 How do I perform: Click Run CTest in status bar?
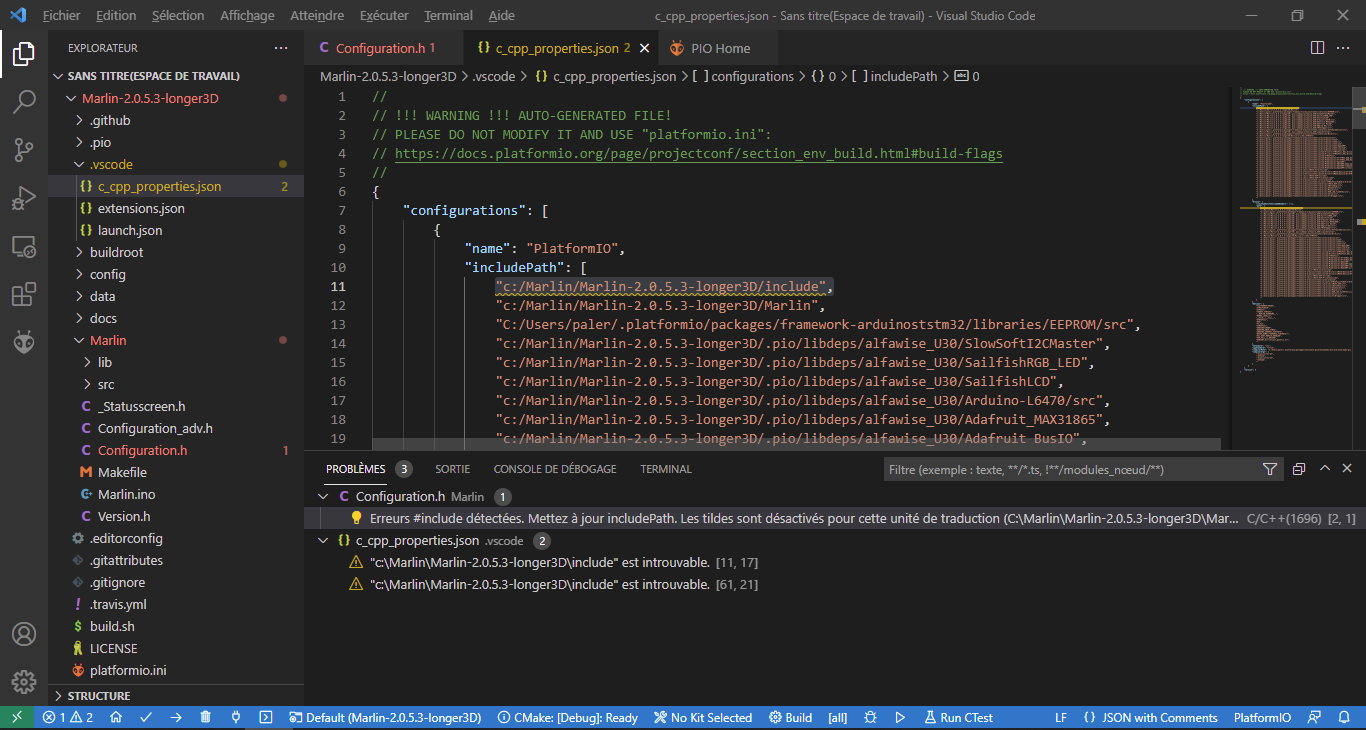(958, 718)
